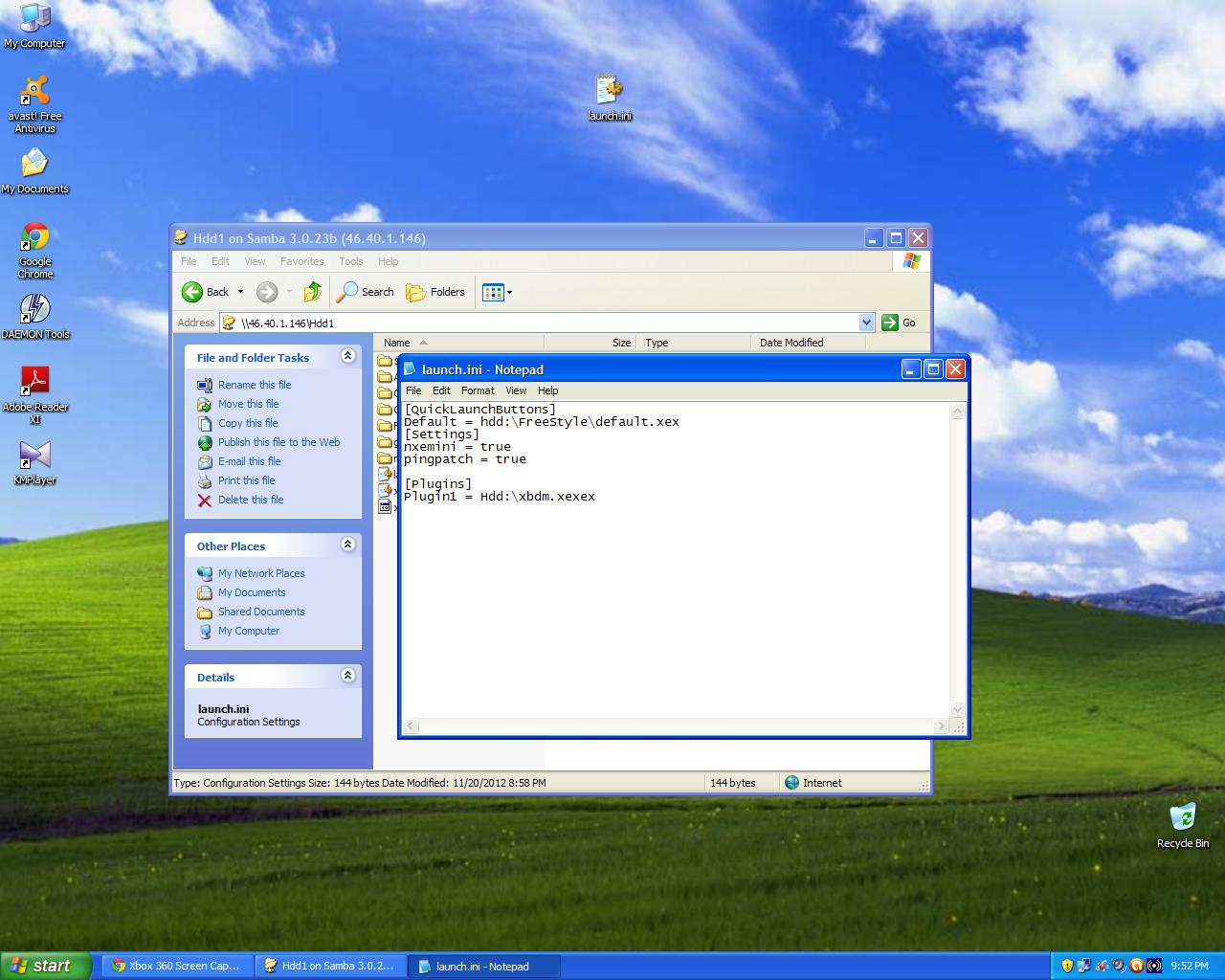Viewport: 1225px width, 980px height.
Task: Open Explorer Tools menu
Action: (x=350, y=261)
